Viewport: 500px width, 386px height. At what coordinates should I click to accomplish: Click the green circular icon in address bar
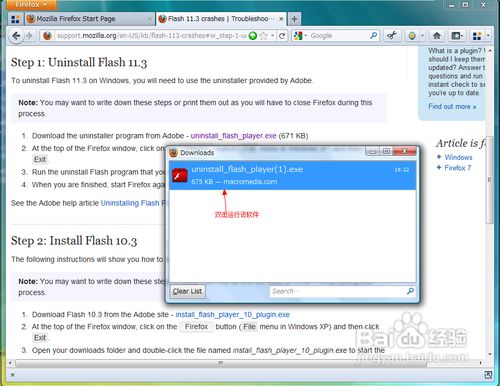[x=253, y=36]
